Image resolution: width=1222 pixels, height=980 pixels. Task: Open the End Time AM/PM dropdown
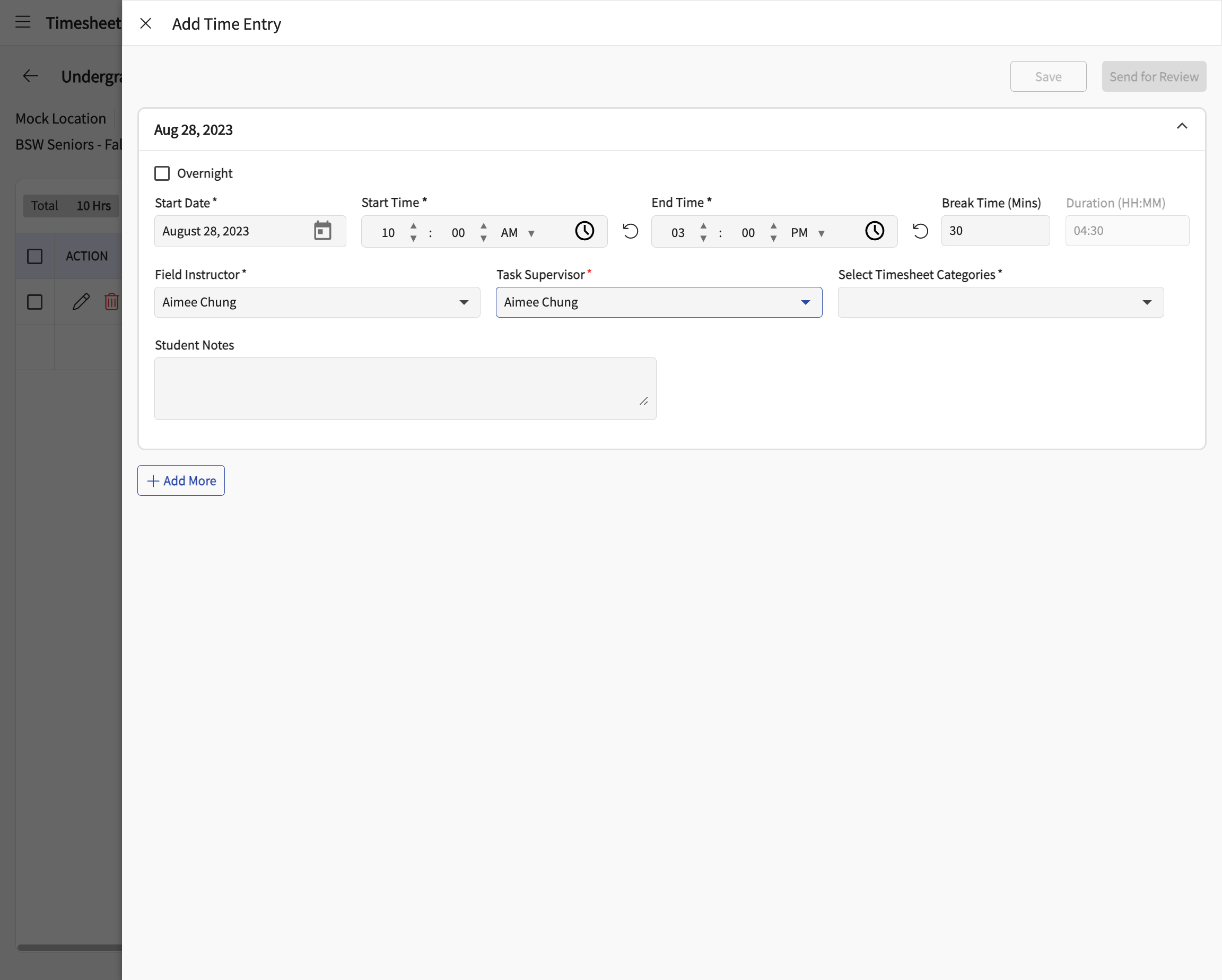[x=808, y=232]
